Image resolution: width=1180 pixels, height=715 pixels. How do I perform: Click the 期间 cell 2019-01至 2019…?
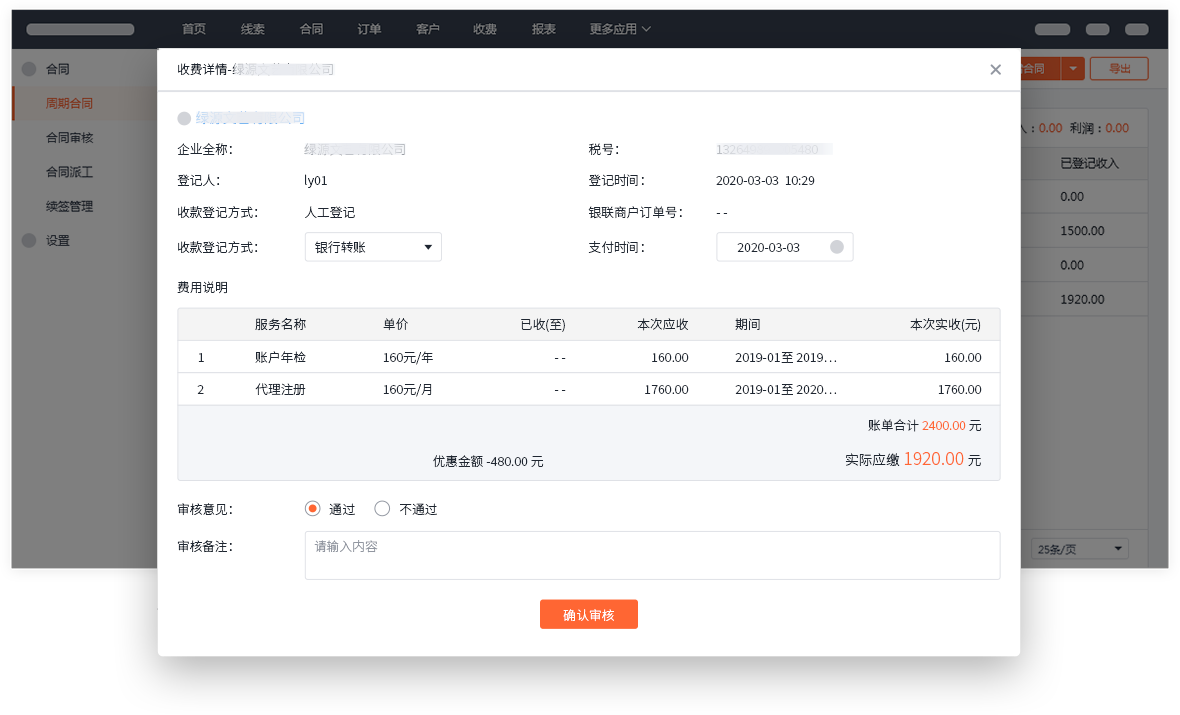(x=786, y=358)
